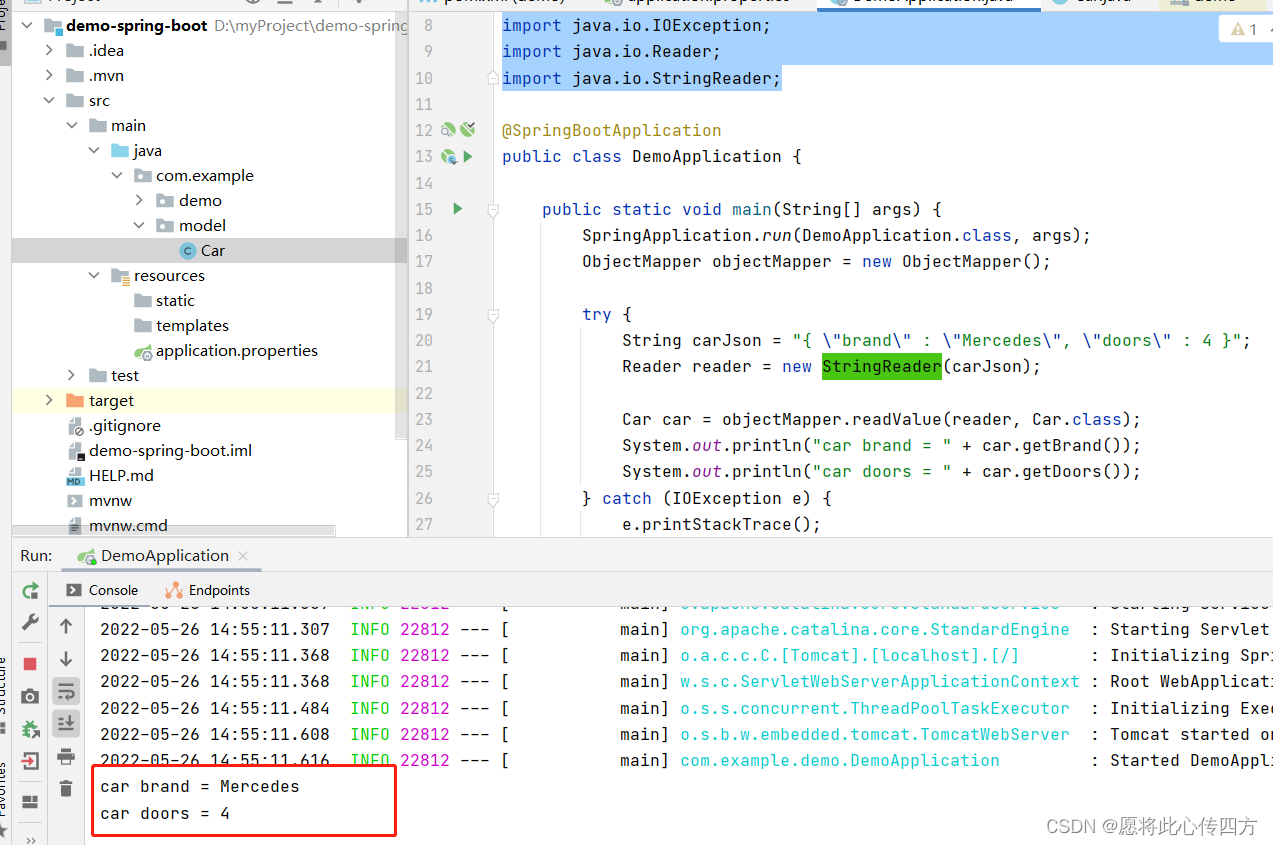The width and height of the screenshot is (1273, 845).
Task: Click the @SpringBootApplication annotation
Action: point(612,130)
